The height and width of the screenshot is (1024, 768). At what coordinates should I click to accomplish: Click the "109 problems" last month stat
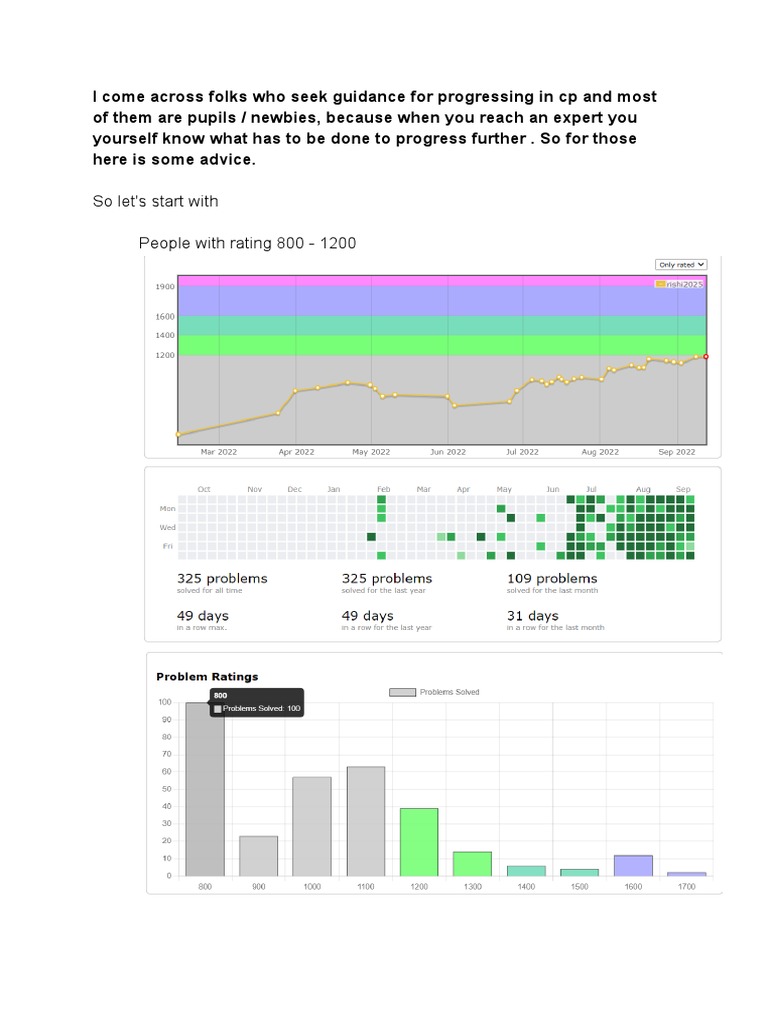pyautogui.click(x=552, y=578)
